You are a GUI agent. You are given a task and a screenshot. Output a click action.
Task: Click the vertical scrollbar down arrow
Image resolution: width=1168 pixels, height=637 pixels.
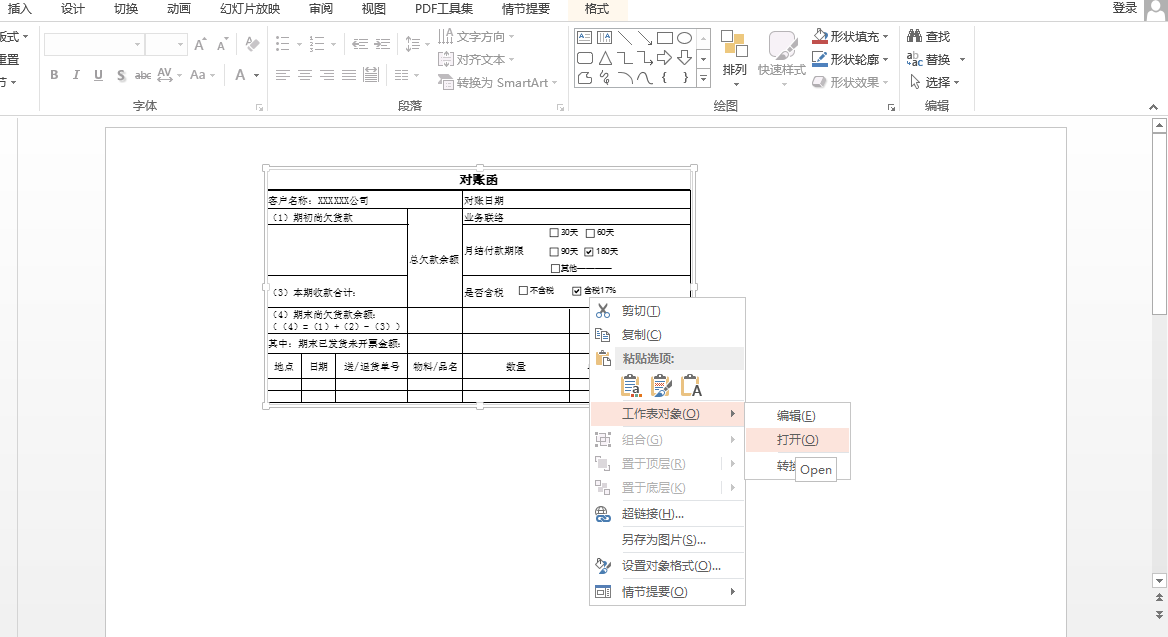[1159, 580]
